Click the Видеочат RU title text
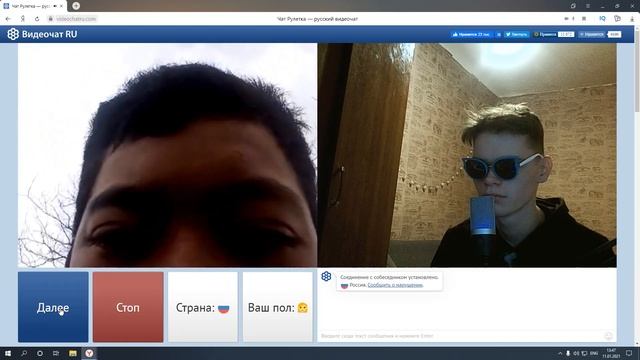Image resolution: width=640 pixels, height=360 pixels. click(49, 34)
